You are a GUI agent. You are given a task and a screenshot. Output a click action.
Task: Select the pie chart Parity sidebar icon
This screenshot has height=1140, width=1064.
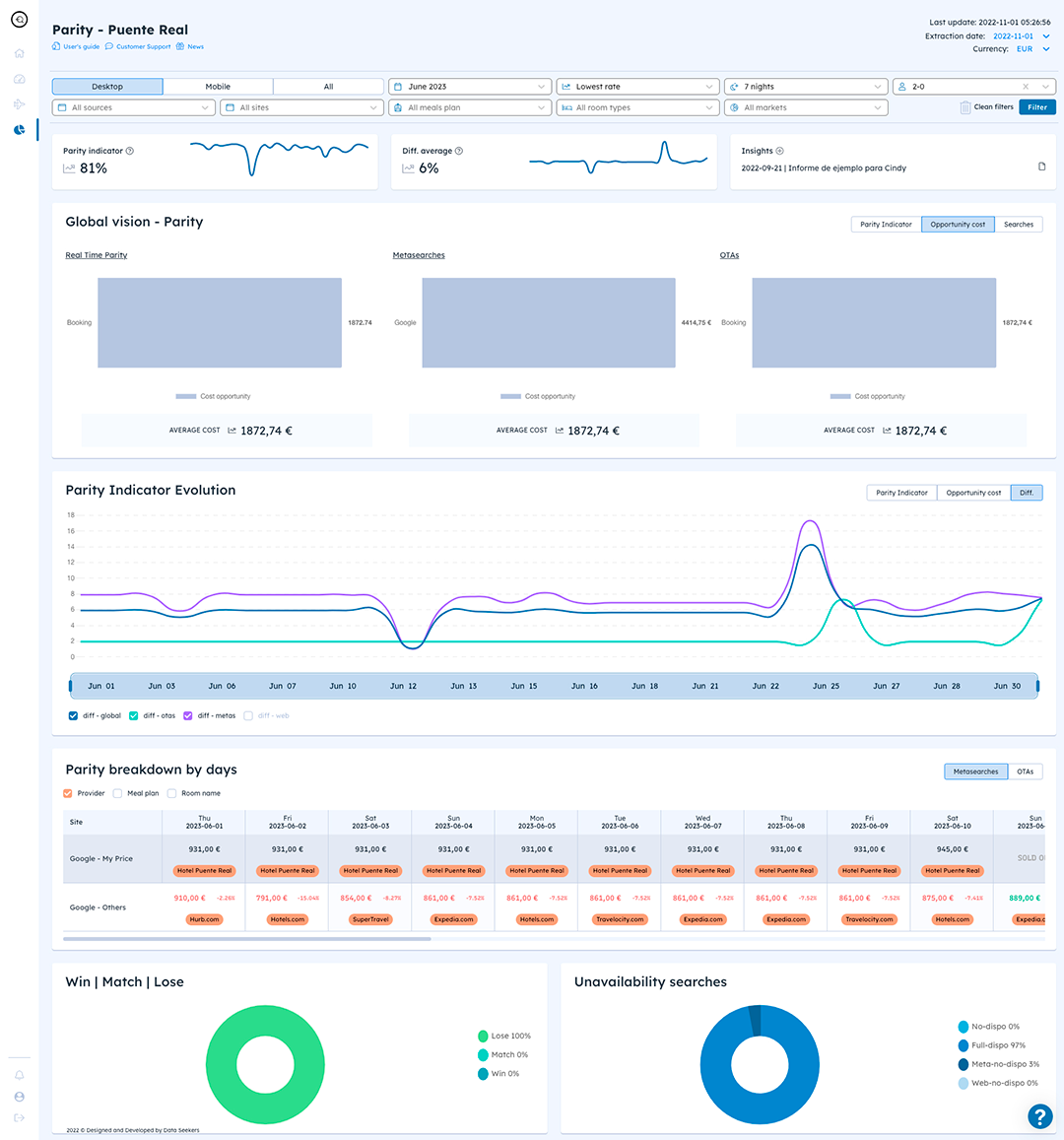click(x=20, y=129)
